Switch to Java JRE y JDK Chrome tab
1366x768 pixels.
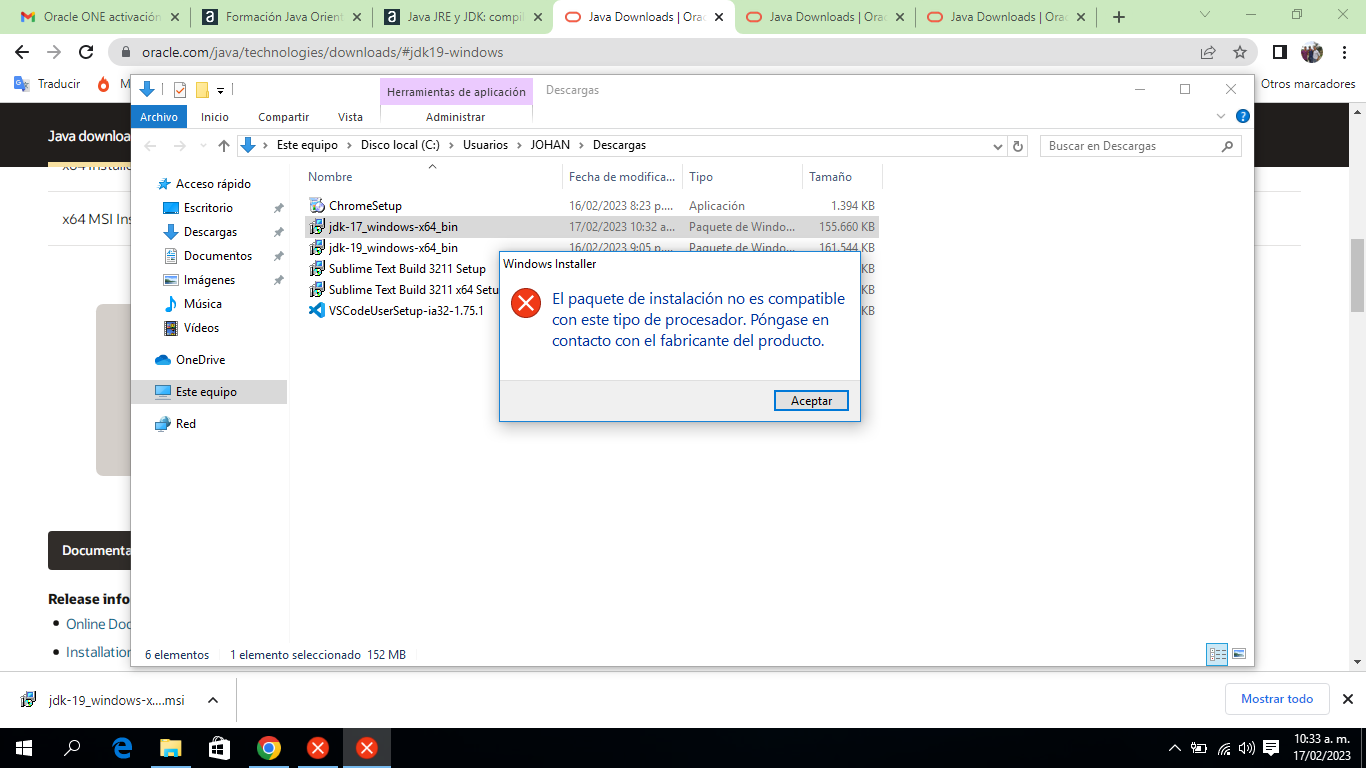(463, 17)
